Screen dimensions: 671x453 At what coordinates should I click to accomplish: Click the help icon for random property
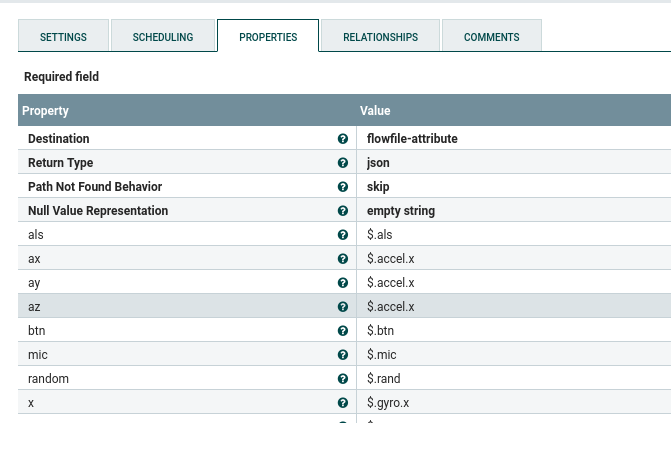[342, 379]
